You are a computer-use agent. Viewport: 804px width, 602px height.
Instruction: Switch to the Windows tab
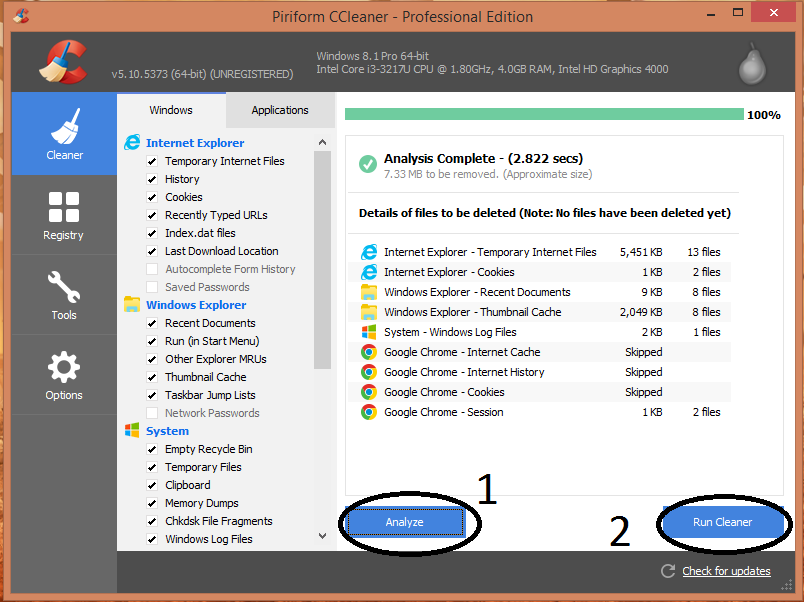[171, 110]
